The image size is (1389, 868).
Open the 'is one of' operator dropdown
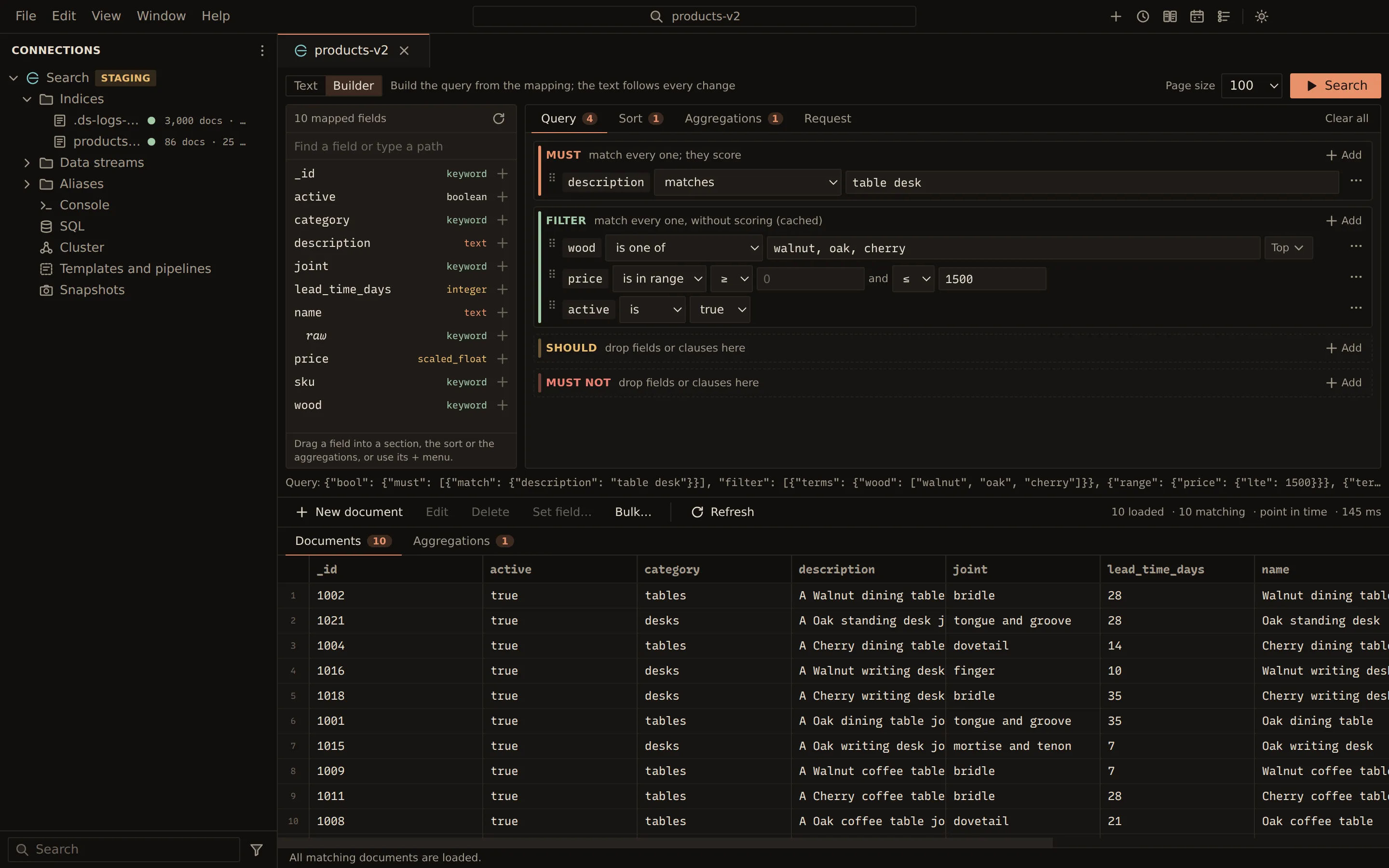click(683, 248)
